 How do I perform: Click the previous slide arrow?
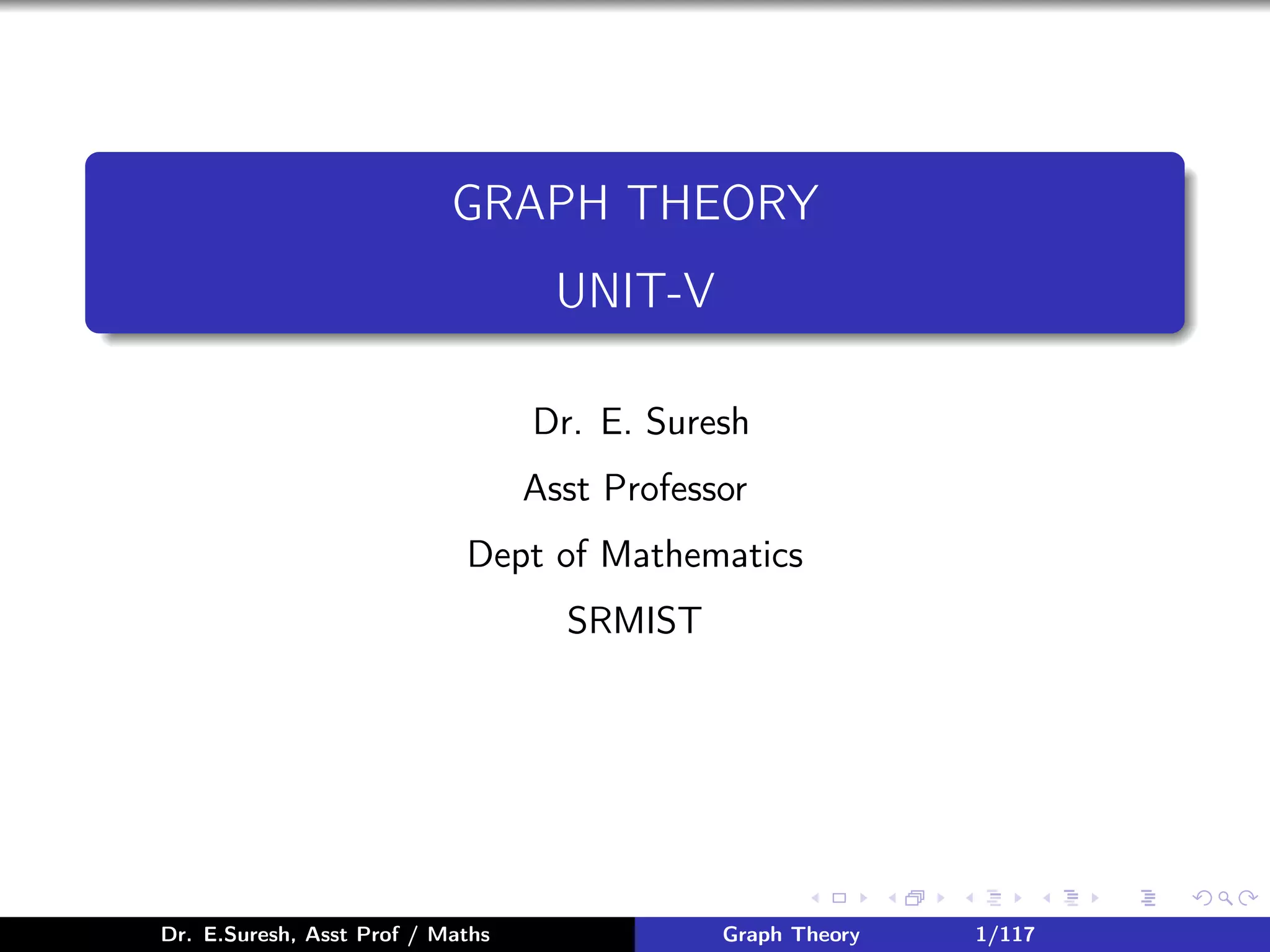815,898
